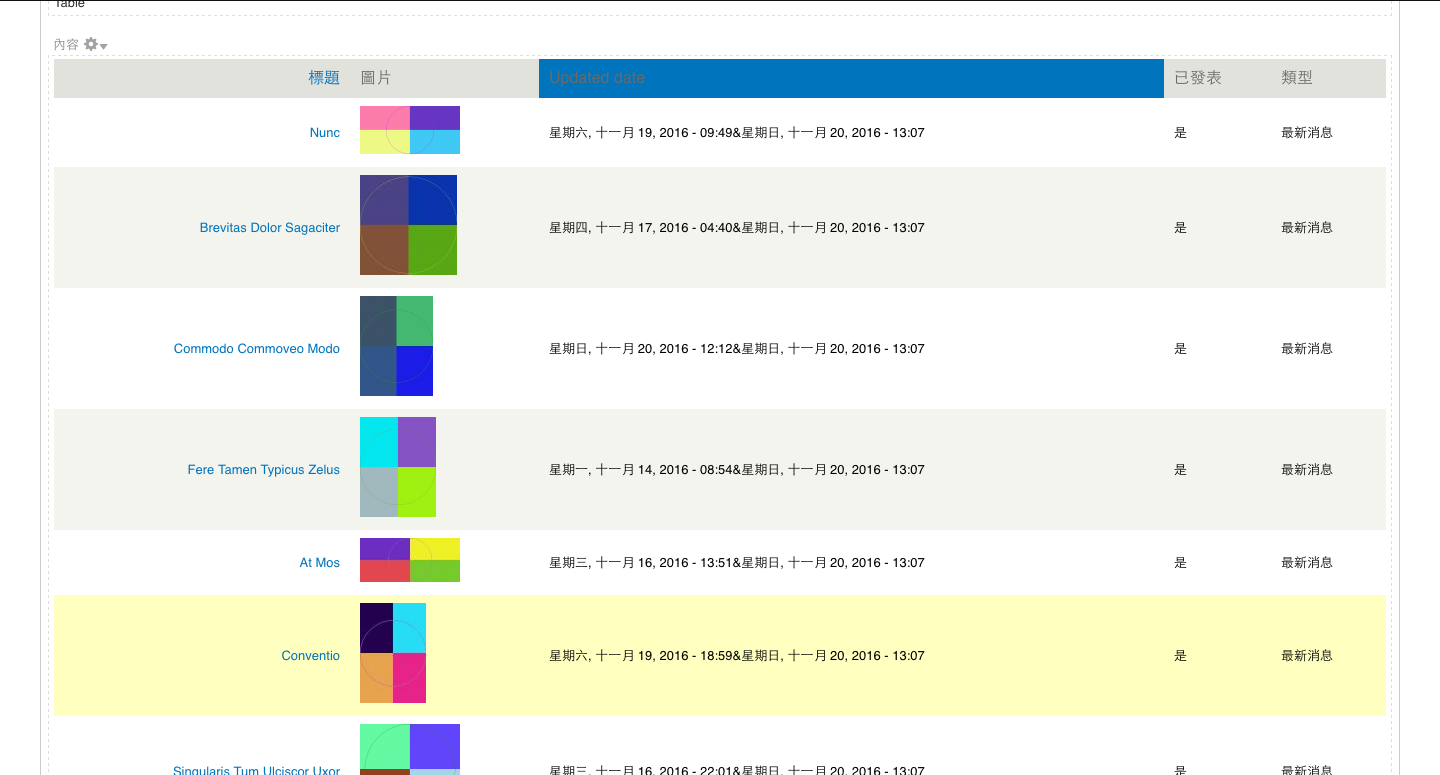Image resolution: width=1440 pixels, height=775 pixels.
Task: Open the Commodo Commoveo Modo link
Action: click(257, 349)
